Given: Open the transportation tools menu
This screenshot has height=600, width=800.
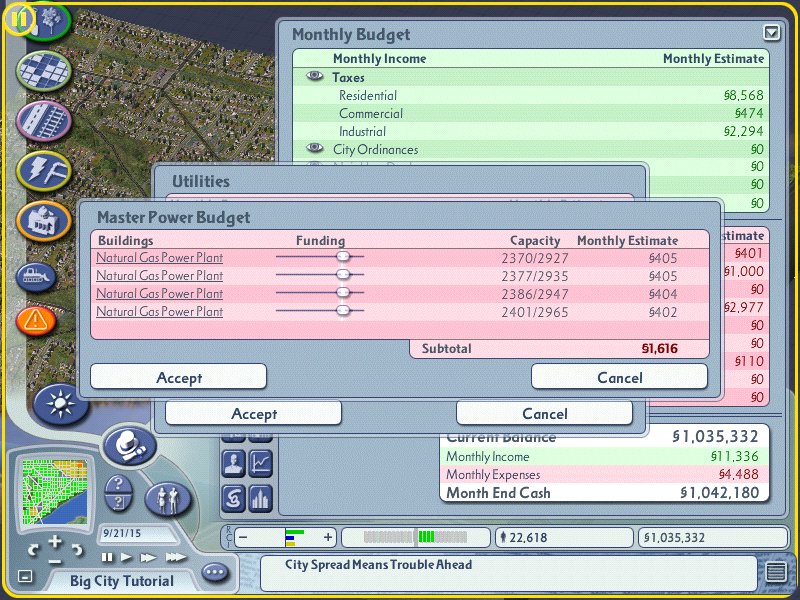Looking at the screenshot, I should click(x=43, y=120).
